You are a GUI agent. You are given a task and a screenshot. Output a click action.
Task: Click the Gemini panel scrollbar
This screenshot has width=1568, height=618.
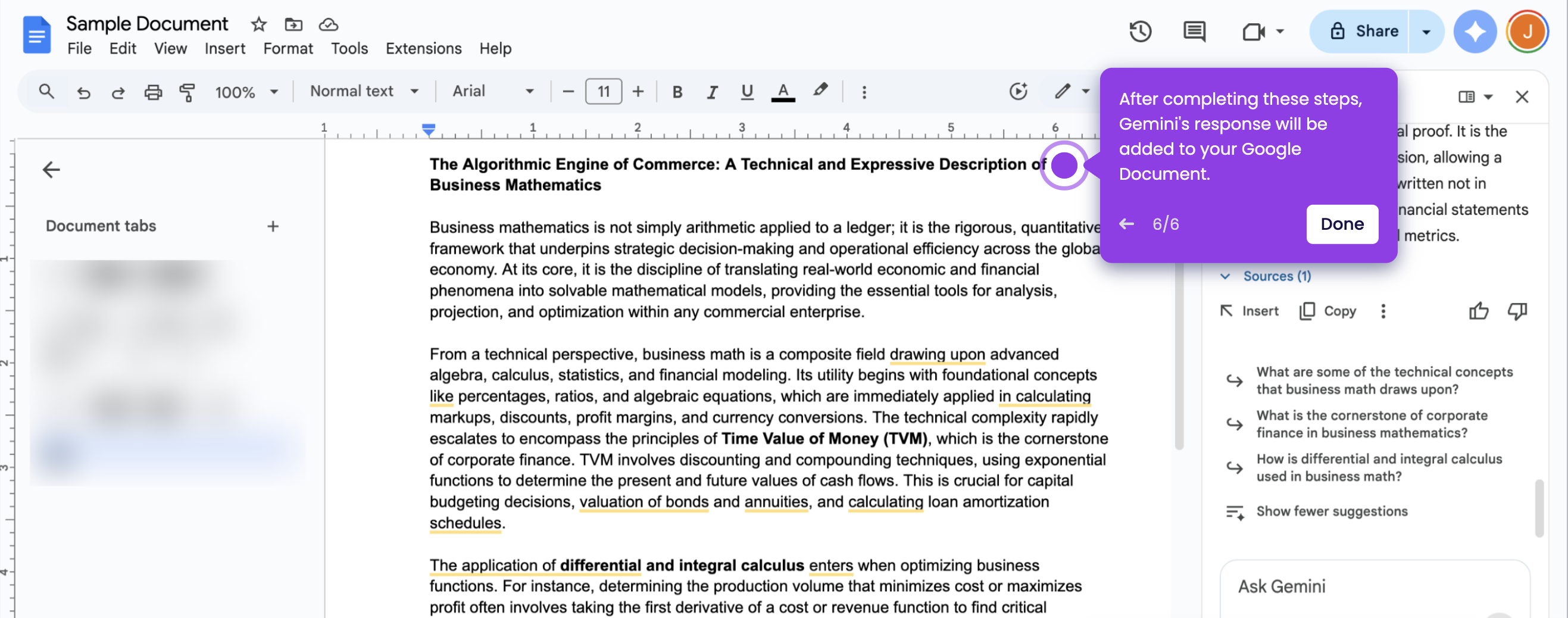(x=1539, y=508)
